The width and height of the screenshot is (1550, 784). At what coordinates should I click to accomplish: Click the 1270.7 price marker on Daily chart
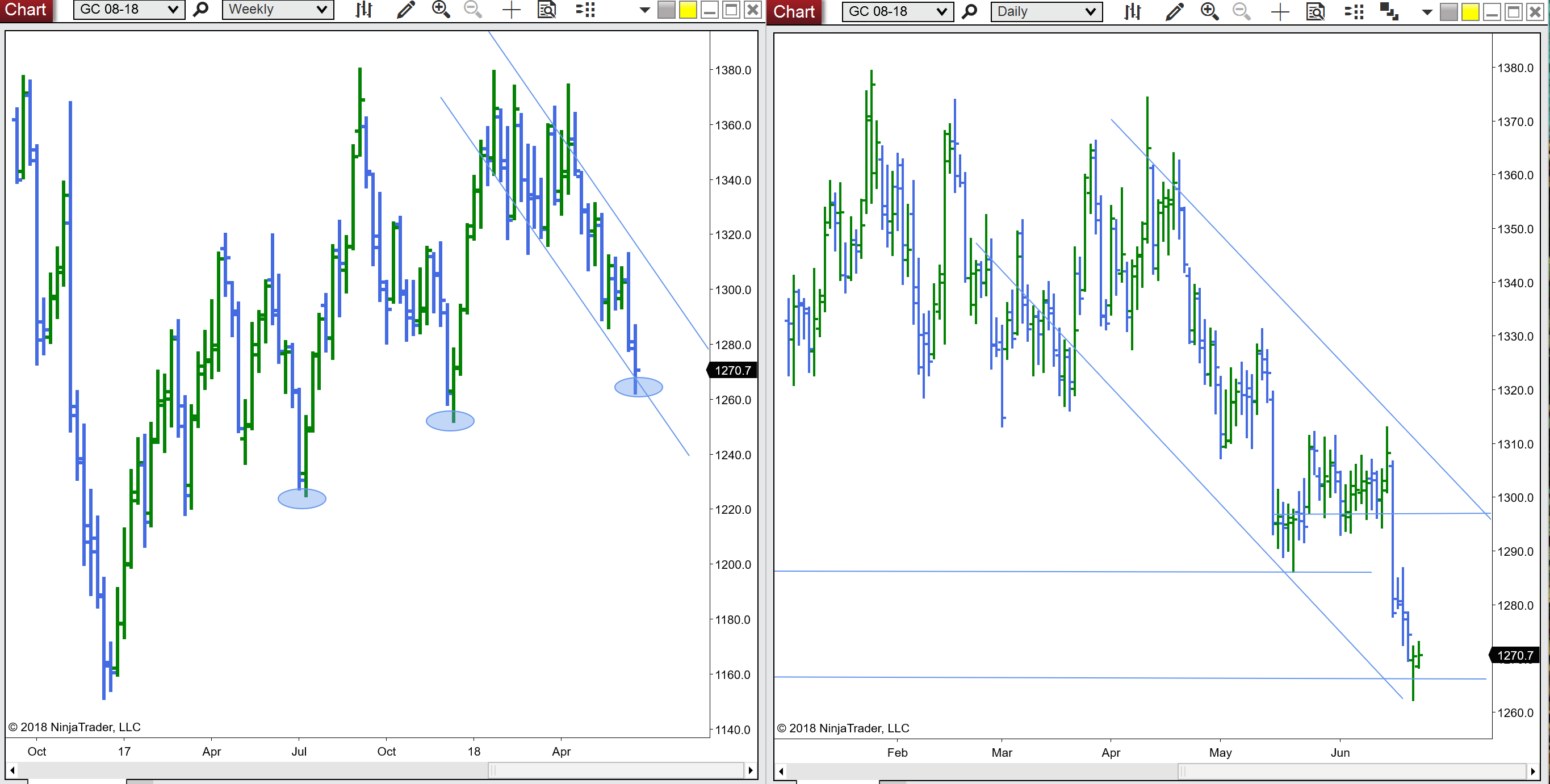(x=1514, y=655)
